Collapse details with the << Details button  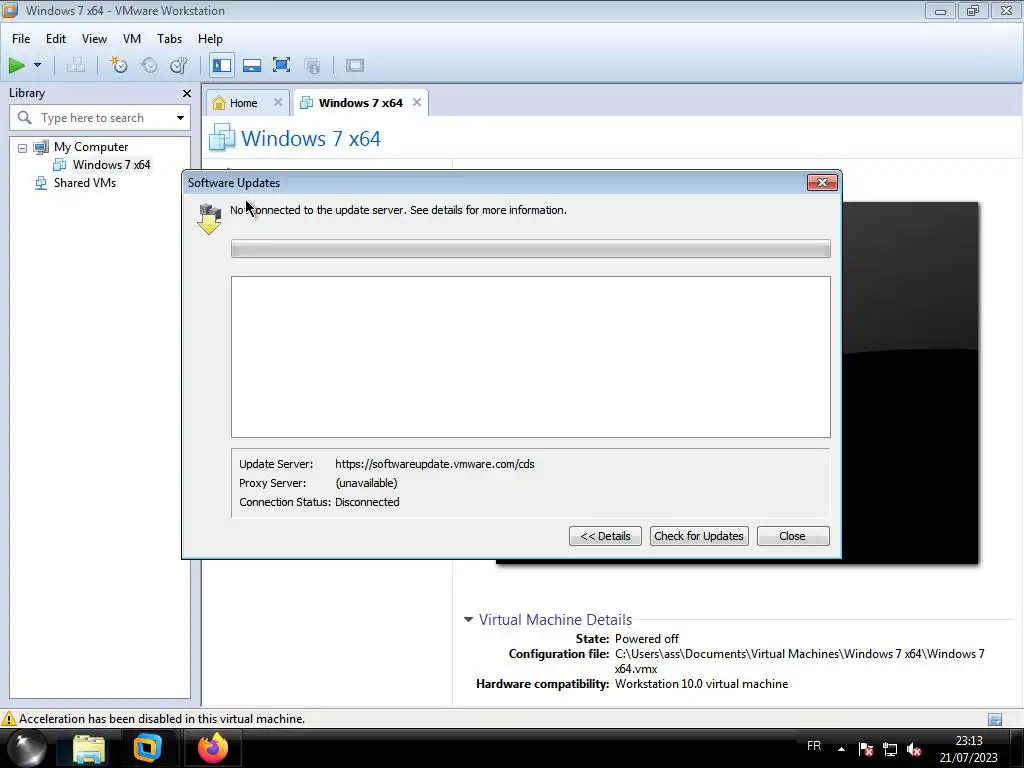click(605, 536)
